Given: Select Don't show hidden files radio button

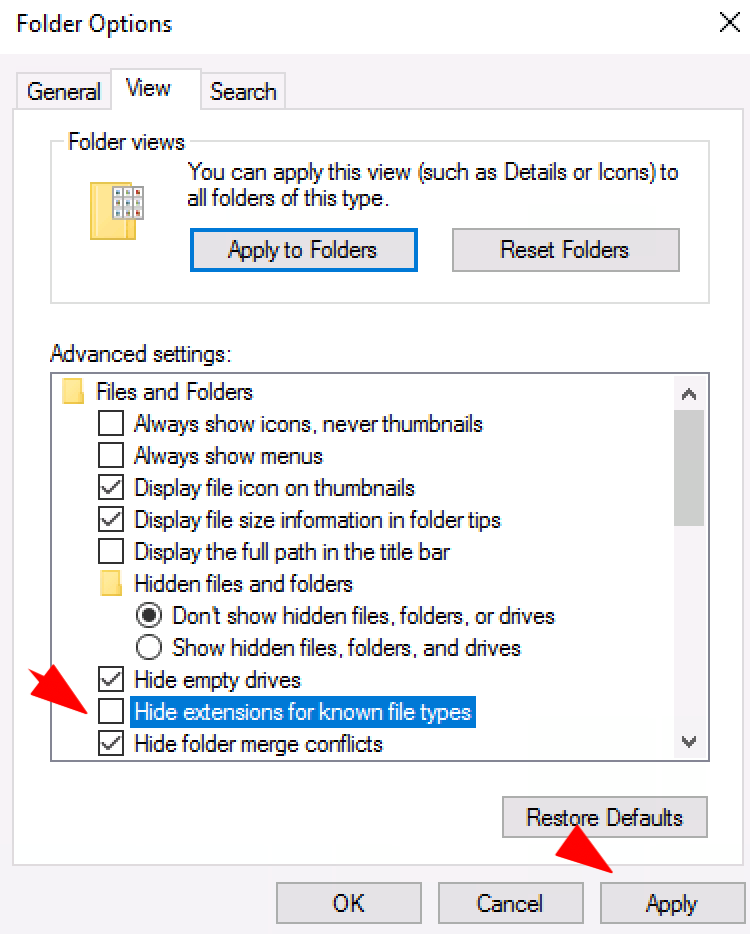Looking at the screenshot, I should coord(149,615).
